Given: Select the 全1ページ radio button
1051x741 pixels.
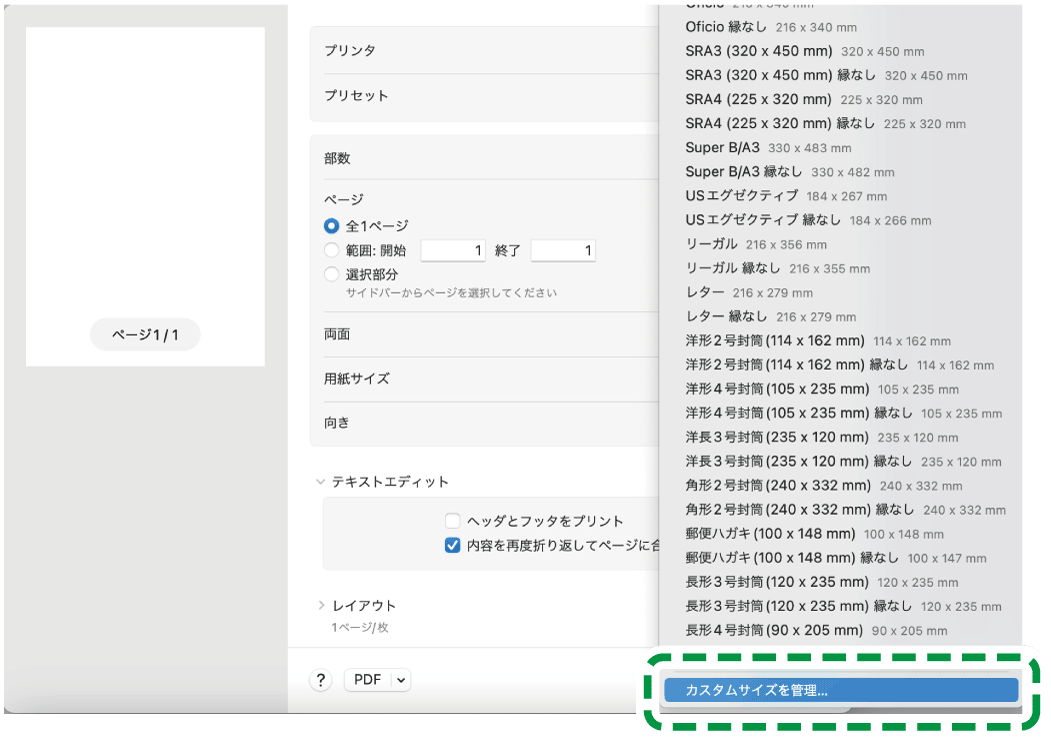Looking at the screenshot, I should pos(332,226).
